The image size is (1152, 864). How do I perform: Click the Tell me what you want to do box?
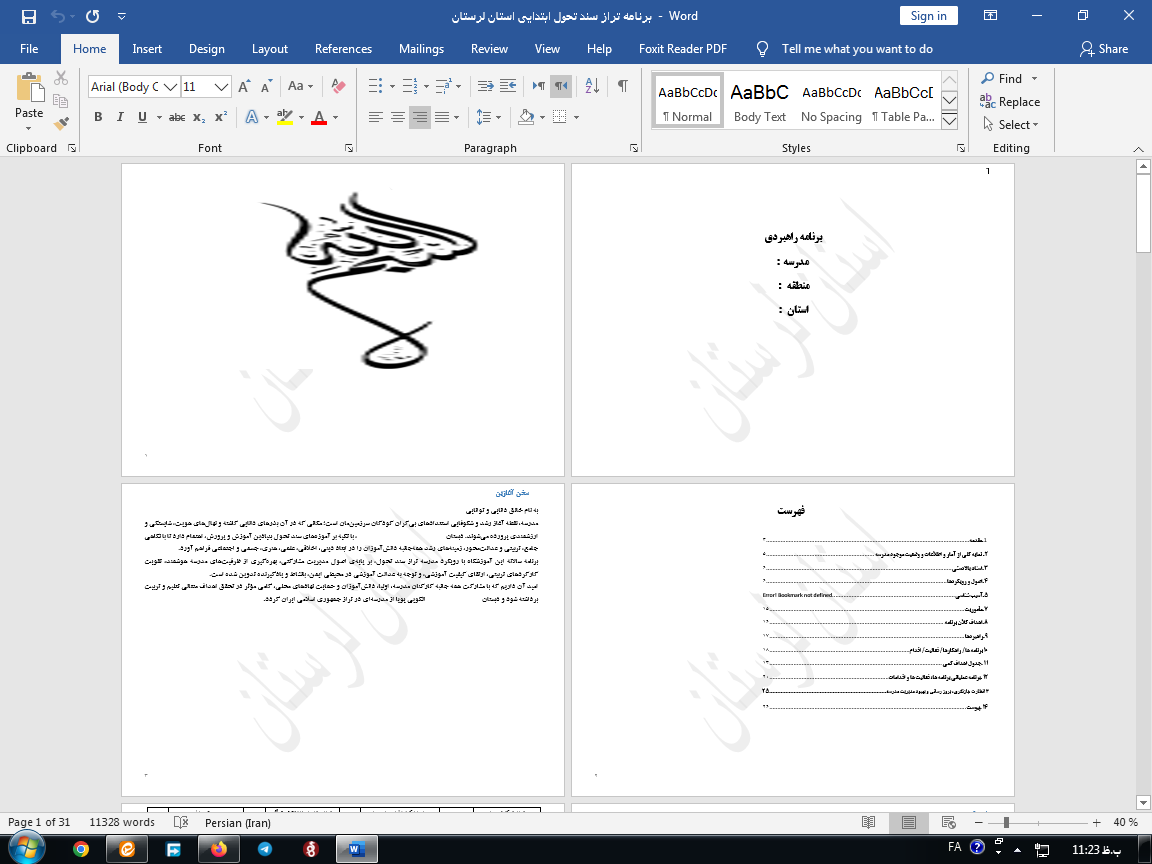click(856, 49)
